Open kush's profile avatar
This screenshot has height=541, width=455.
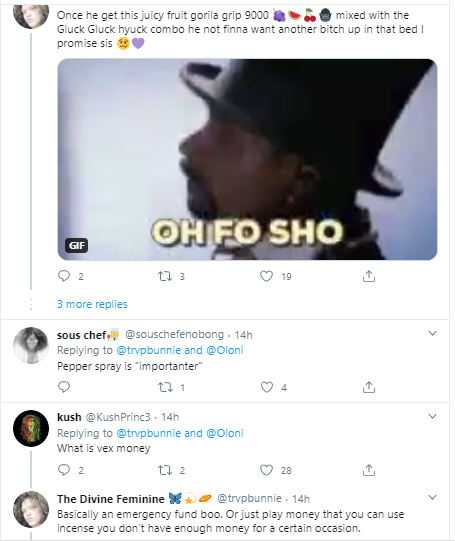click(x=31, y=428)
